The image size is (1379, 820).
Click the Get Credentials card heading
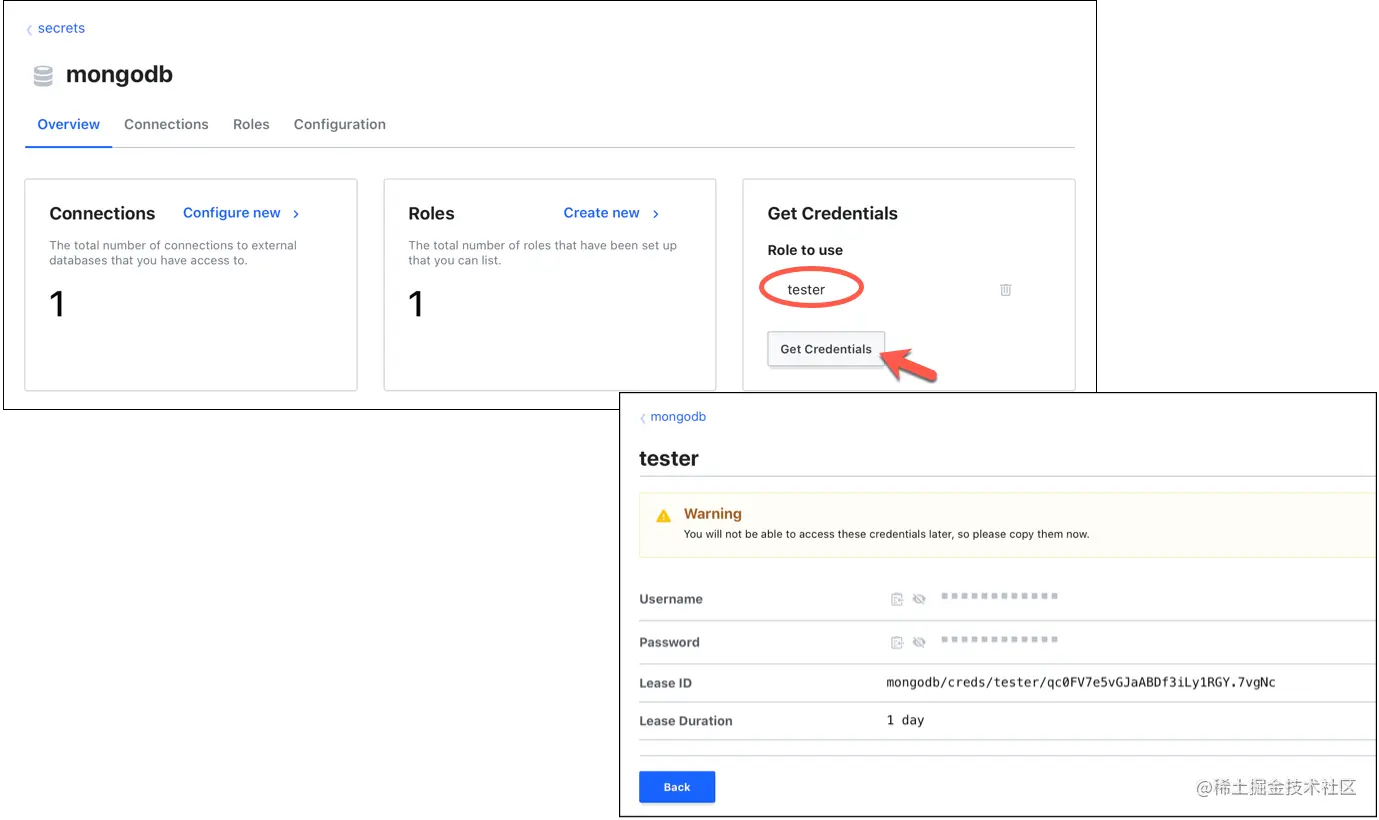833,214
